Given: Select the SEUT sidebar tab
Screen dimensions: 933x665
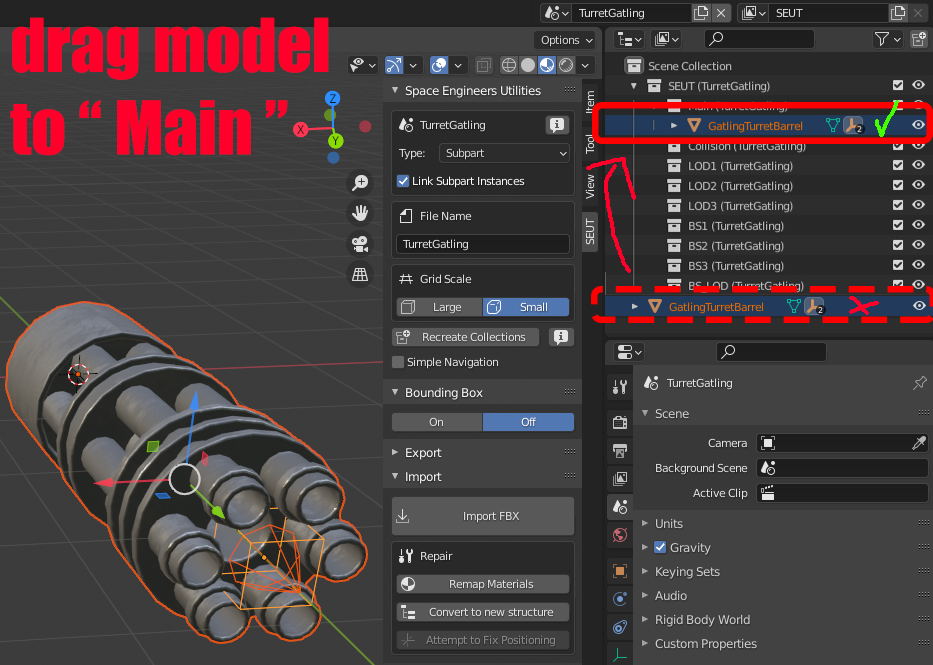Looking at the screenshot, I should click(x=590, y=231).
